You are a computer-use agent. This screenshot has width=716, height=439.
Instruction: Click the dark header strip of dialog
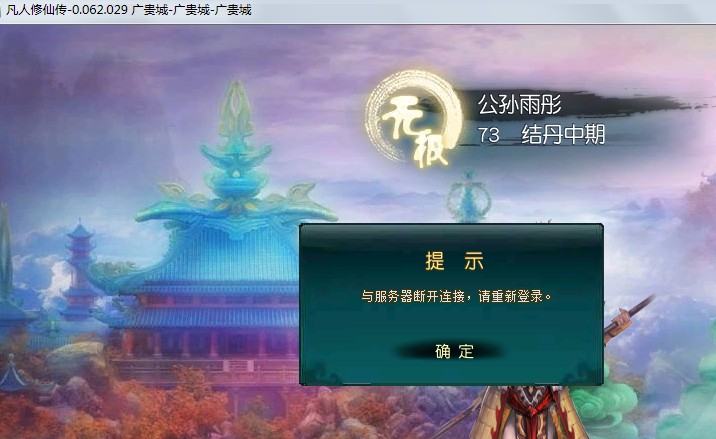pos(451,234)
